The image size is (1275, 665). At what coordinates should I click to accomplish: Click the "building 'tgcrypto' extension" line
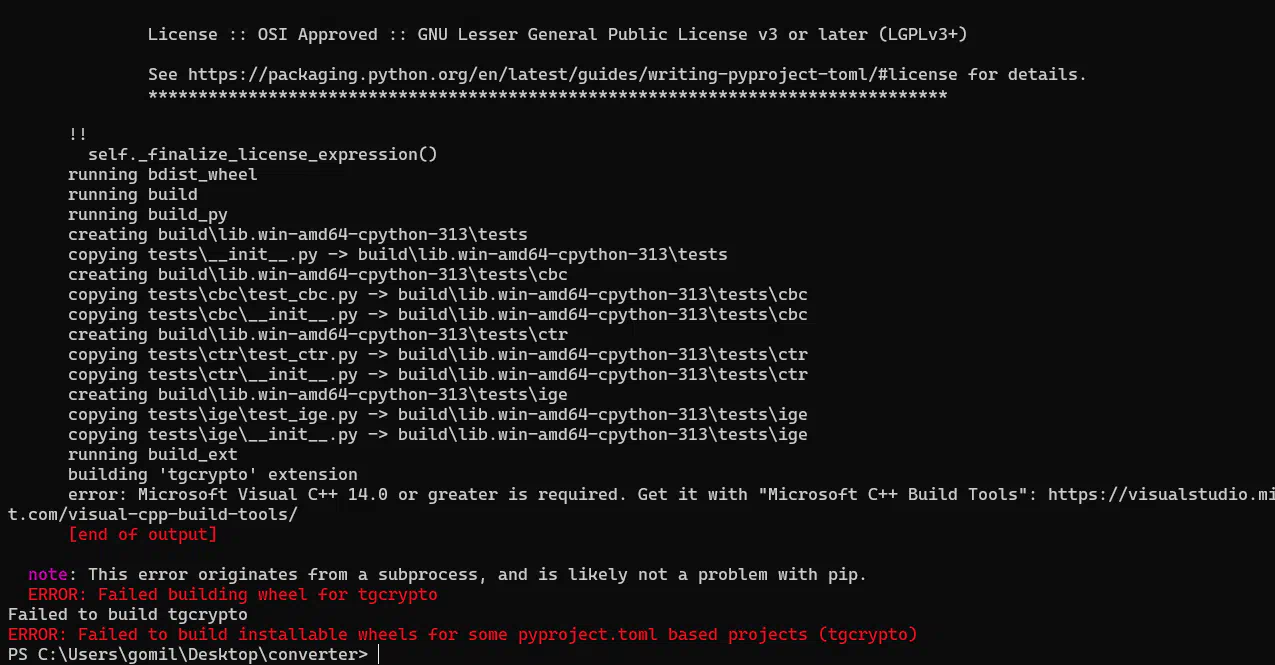pyautogui.click(x=212, y=474)
